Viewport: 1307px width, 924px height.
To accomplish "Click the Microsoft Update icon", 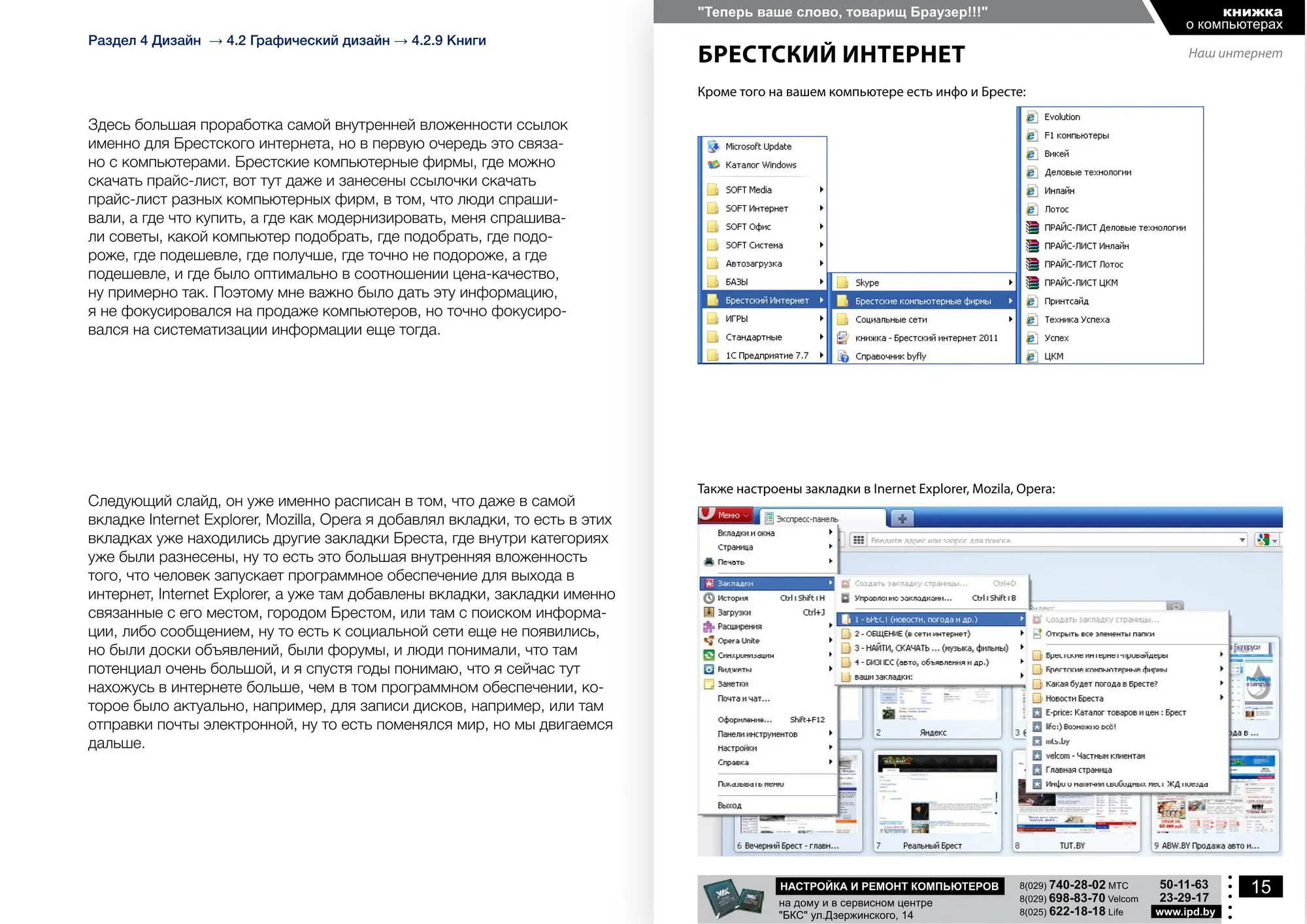I will (713, 146).
